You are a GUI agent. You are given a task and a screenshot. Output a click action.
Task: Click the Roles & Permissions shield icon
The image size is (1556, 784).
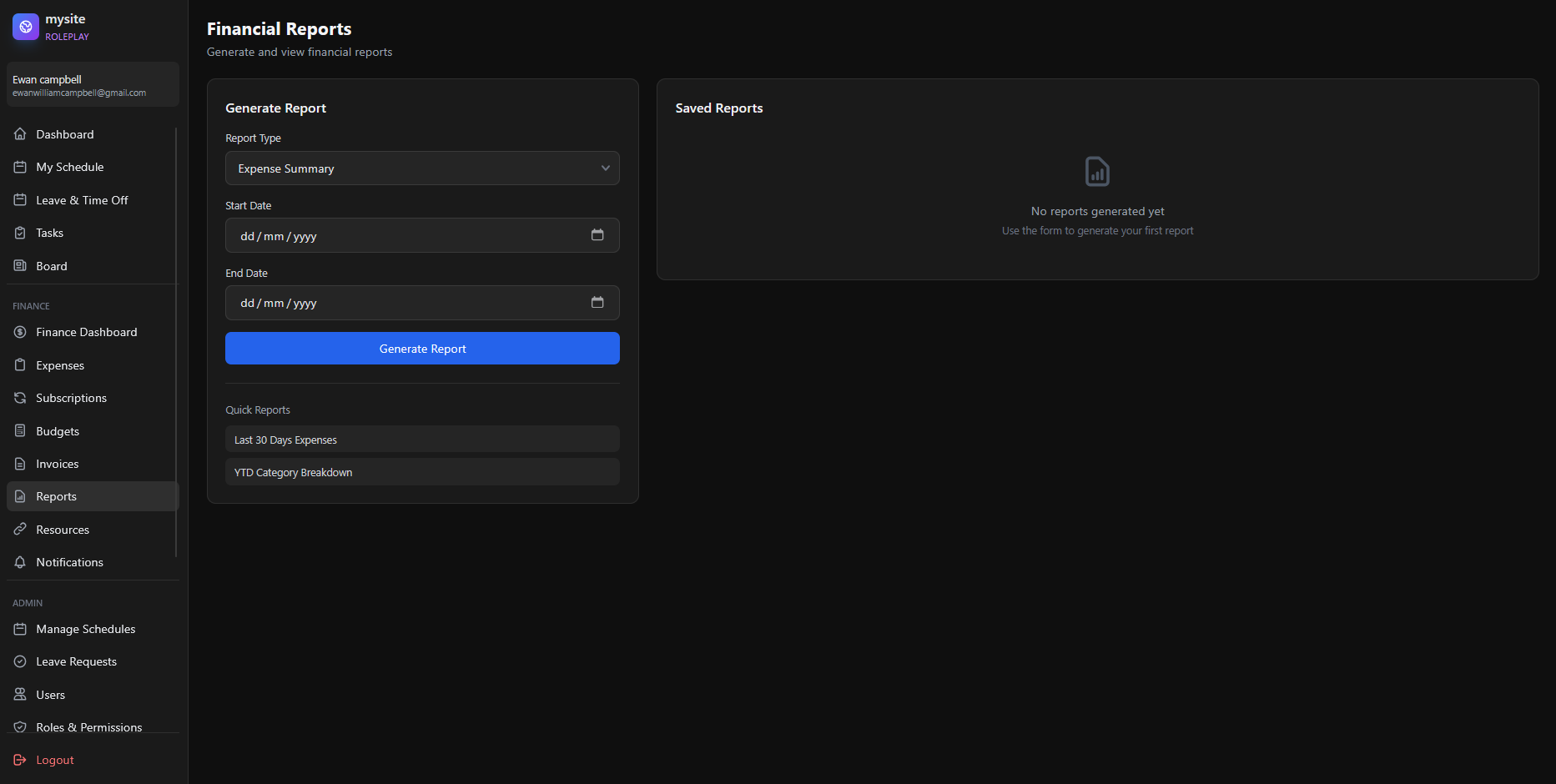(20, 727)
